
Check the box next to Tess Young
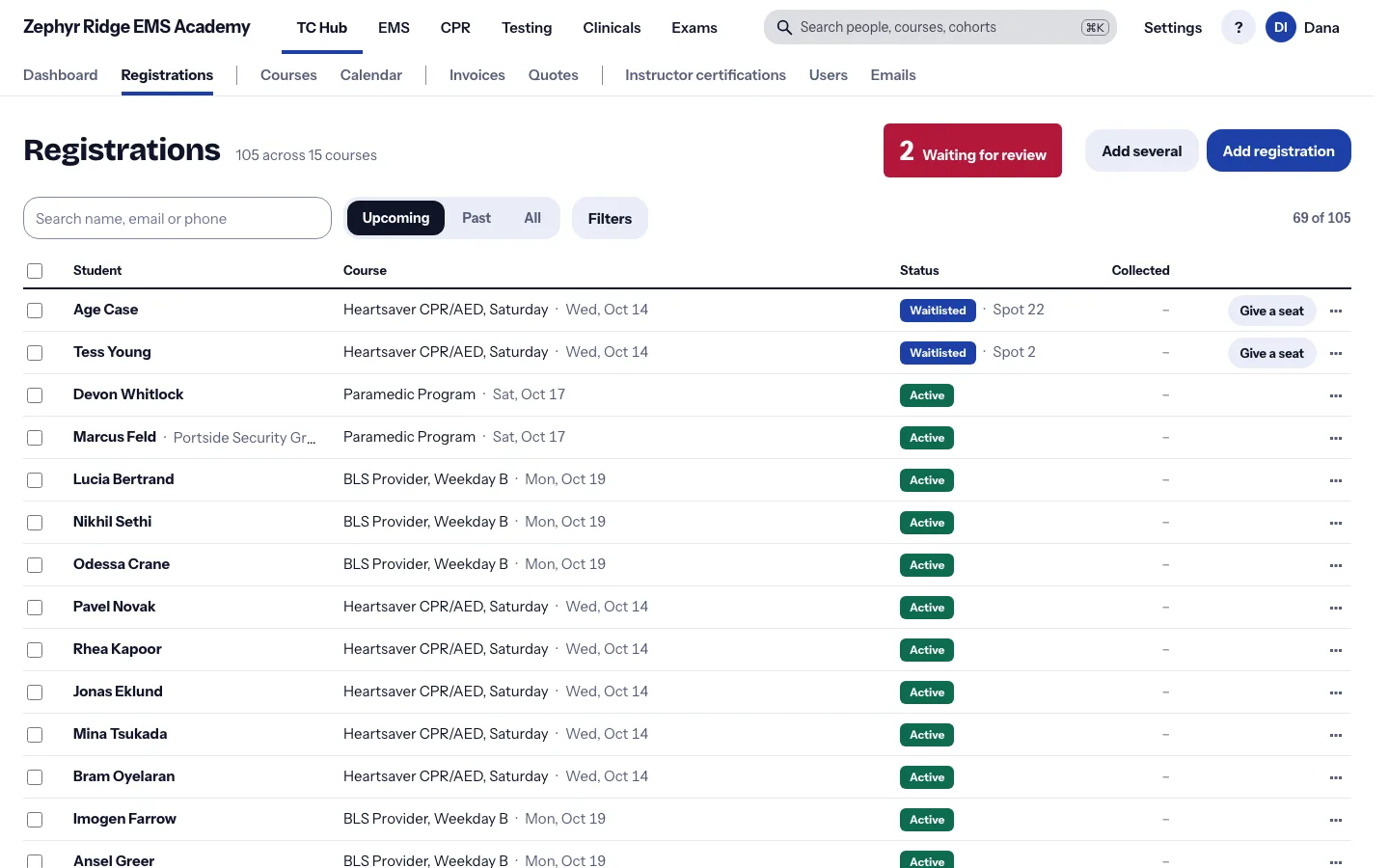click(35, 353)
